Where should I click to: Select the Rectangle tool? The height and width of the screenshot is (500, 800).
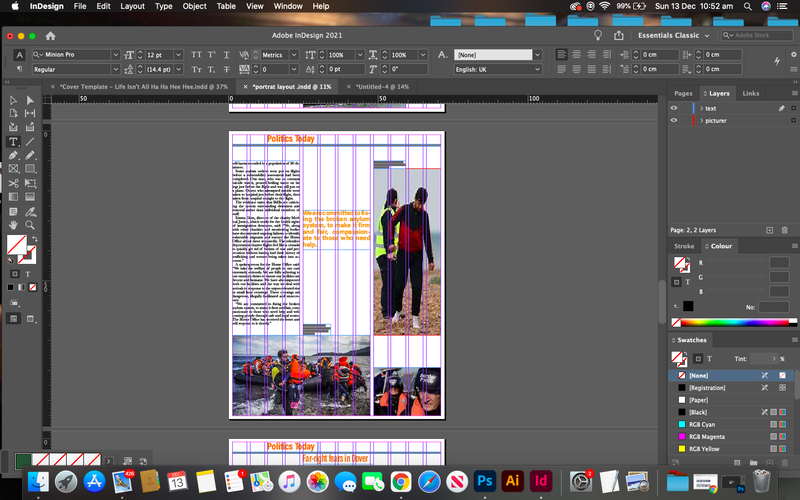click(x=30, y=168)
